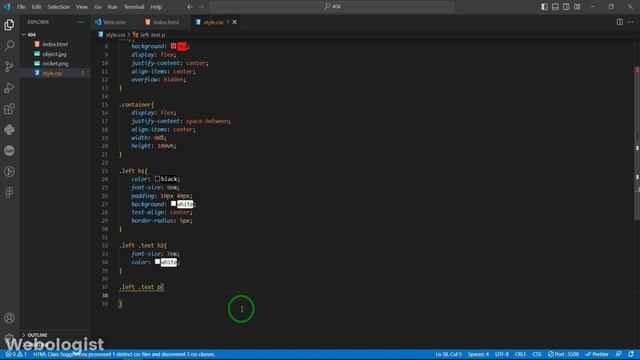Screen dimensions: 640x360
Task: Open the Go menu
Action: click(x=98, y=7)
